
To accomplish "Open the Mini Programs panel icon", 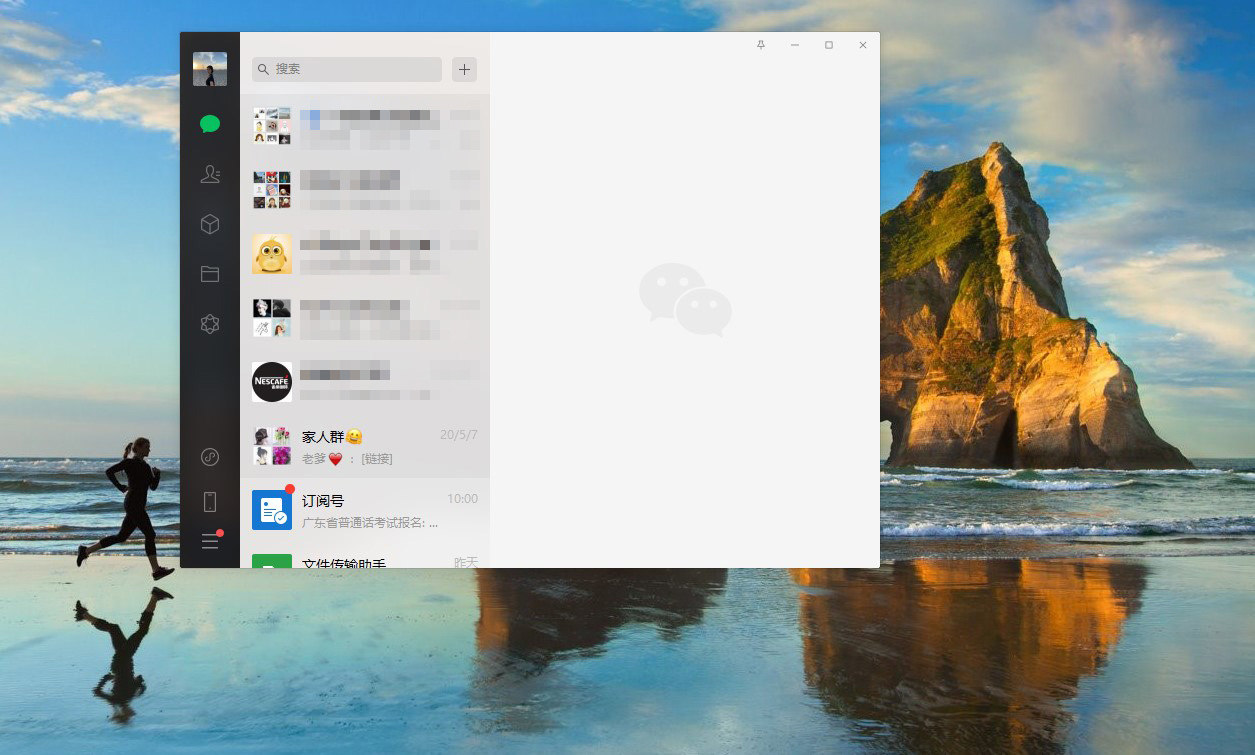I will 210,457.
